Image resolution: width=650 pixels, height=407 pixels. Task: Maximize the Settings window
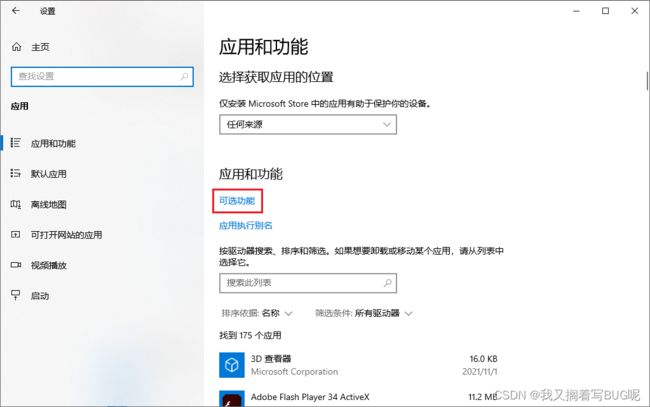(x=606, y=11)
